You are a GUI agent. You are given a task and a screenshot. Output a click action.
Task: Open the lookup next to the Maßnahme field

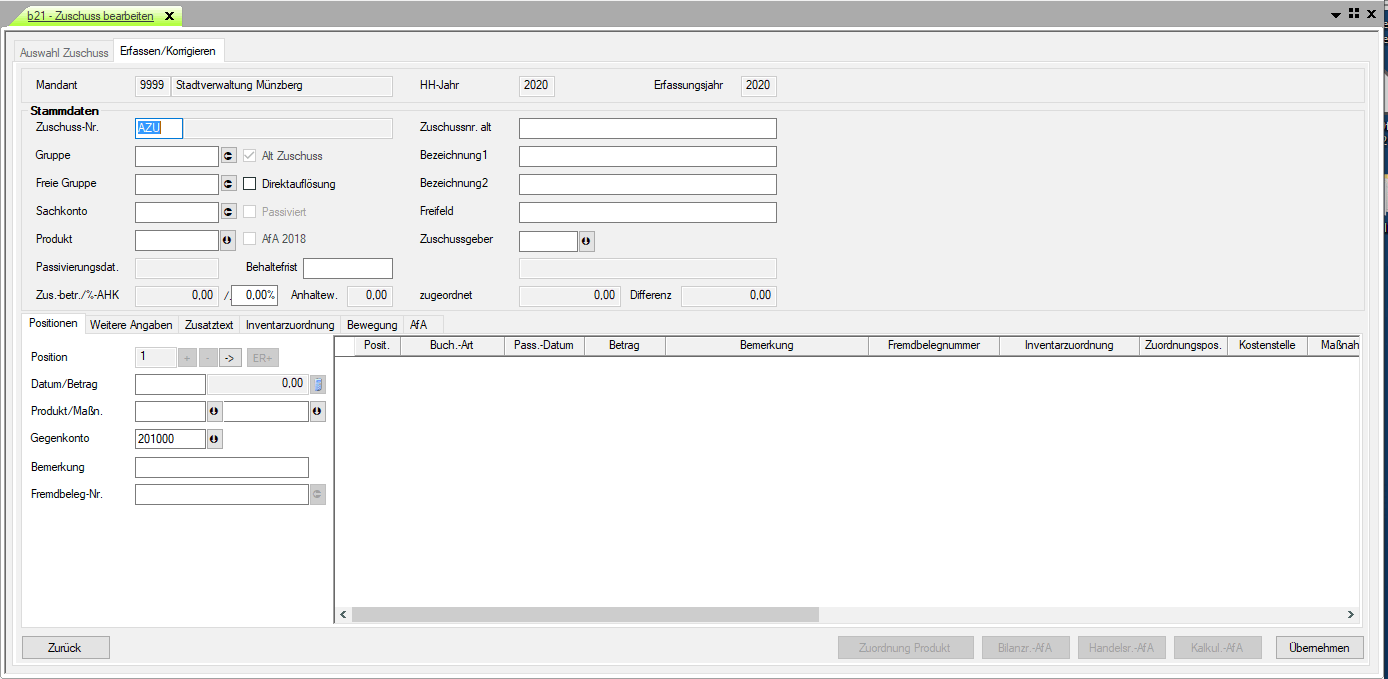tap(318, 411)
